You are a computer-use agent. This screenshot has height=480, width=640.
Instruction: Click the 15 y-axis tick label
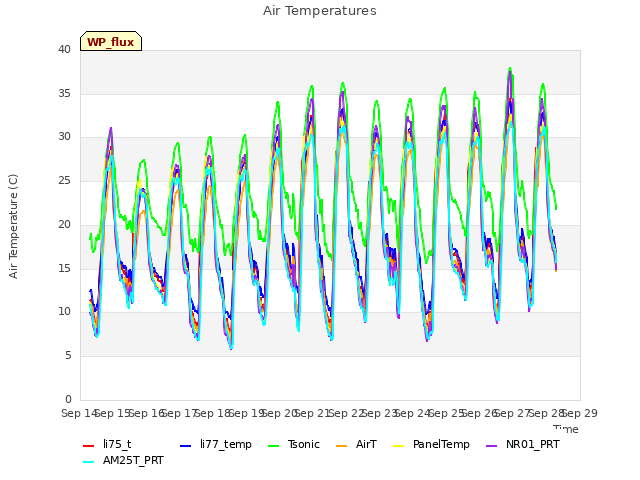64,268
